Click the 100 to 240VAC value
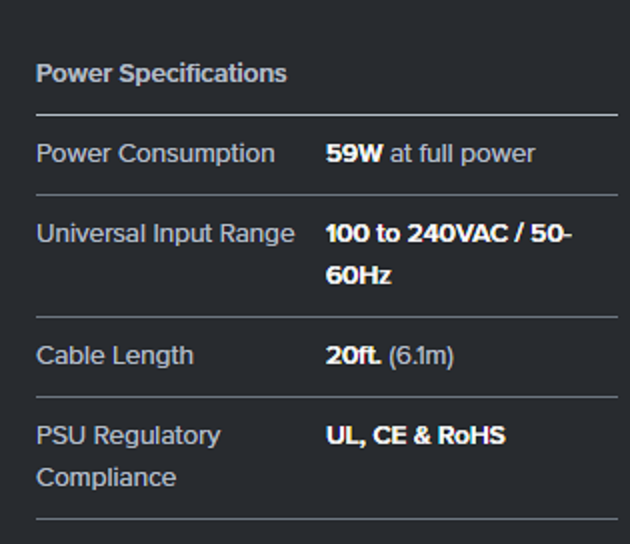Viewport: 630px width, 544px height. pos(417,233)
